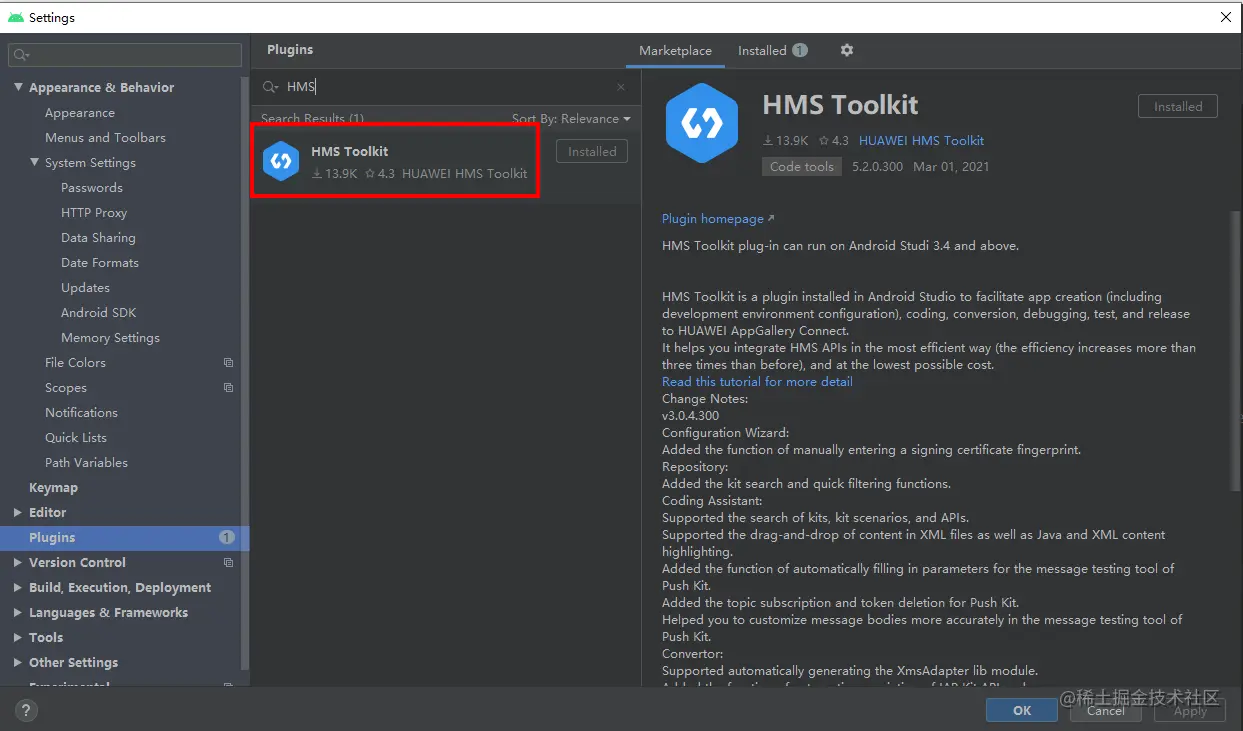Screen dimensions: 1243x731
Task: Click the Apply button
Action: click(1190, 710)
